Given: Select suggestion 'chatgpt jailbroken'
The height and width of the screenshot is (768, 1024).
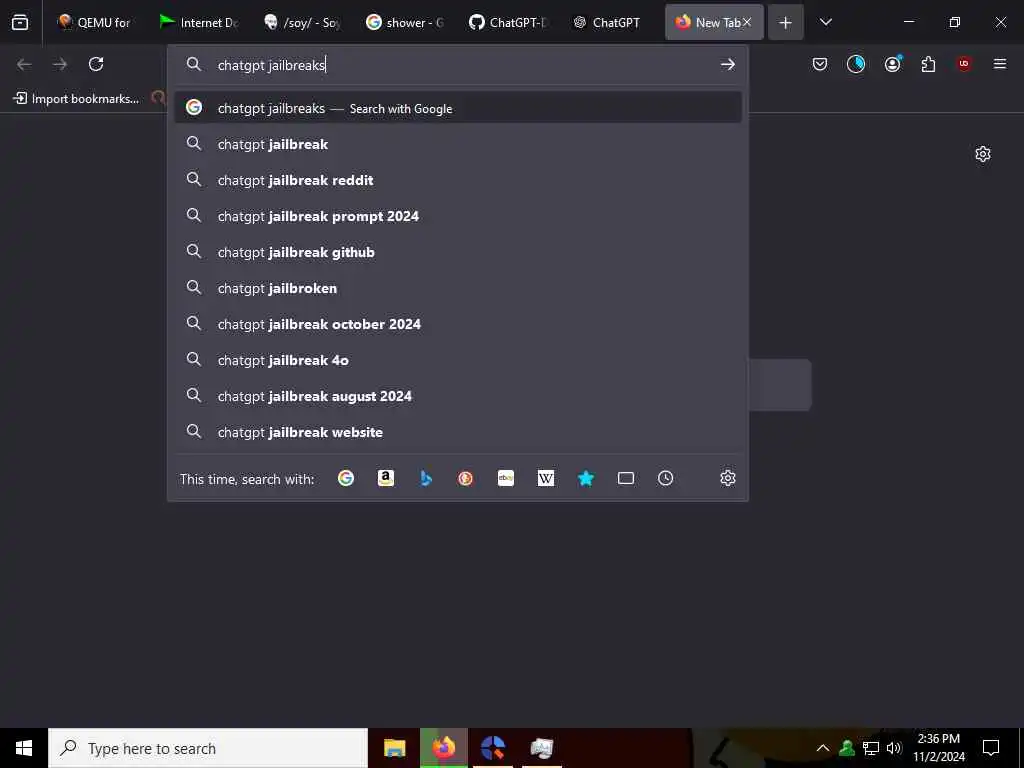Looking at the screenshot, I should click(458, 287).
